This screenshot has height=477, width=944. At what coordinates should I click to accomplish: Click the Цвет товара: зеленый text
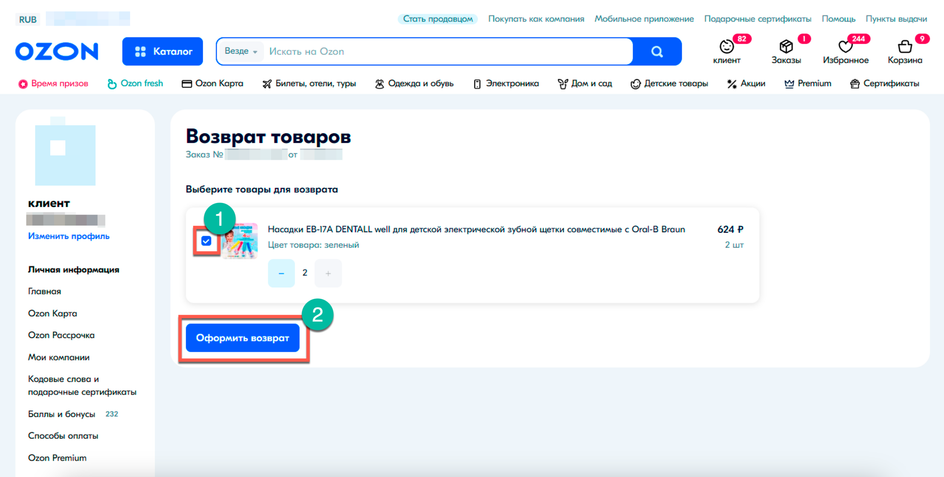pos(314,245)
